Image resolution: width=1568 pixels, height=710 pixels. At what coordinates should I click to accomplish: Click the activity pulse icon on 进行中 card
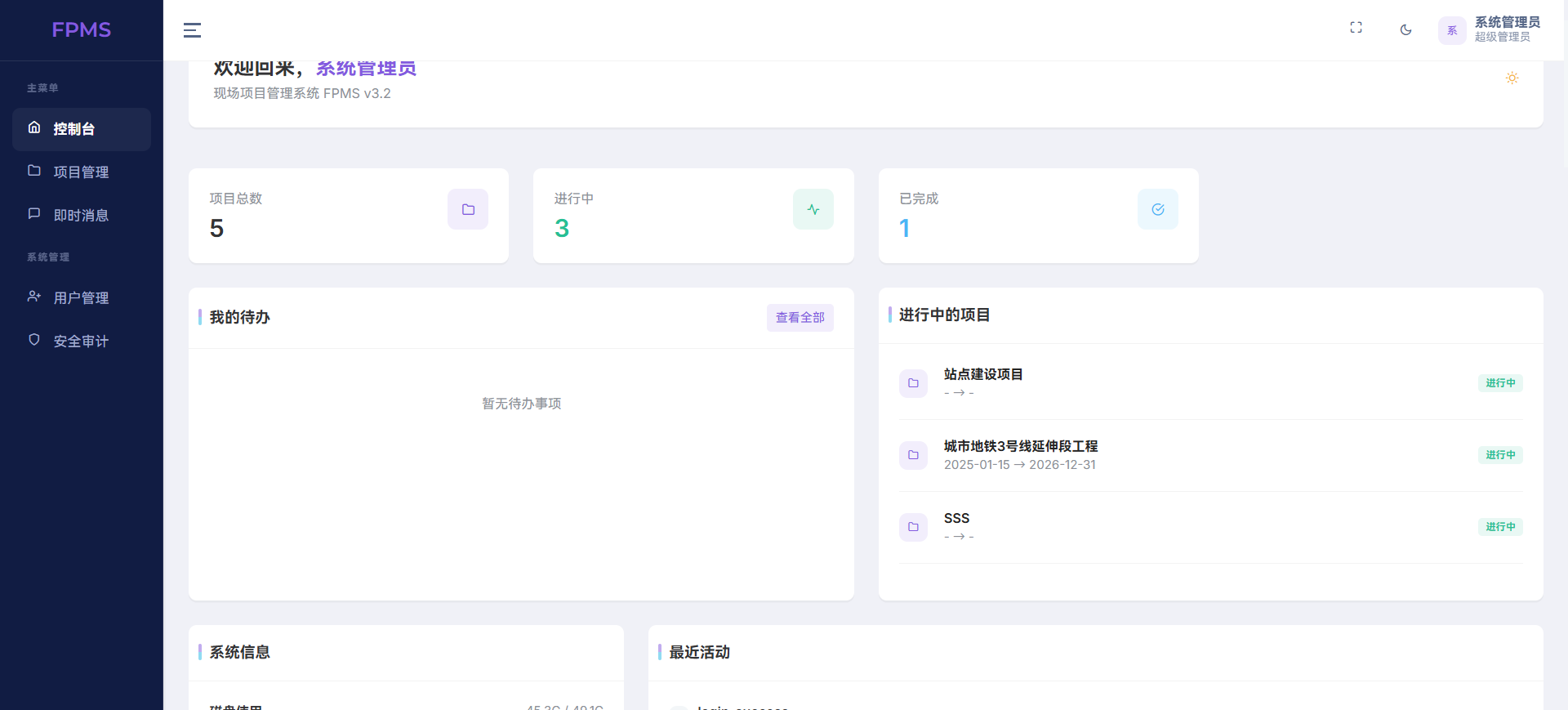tap(813, 210)
